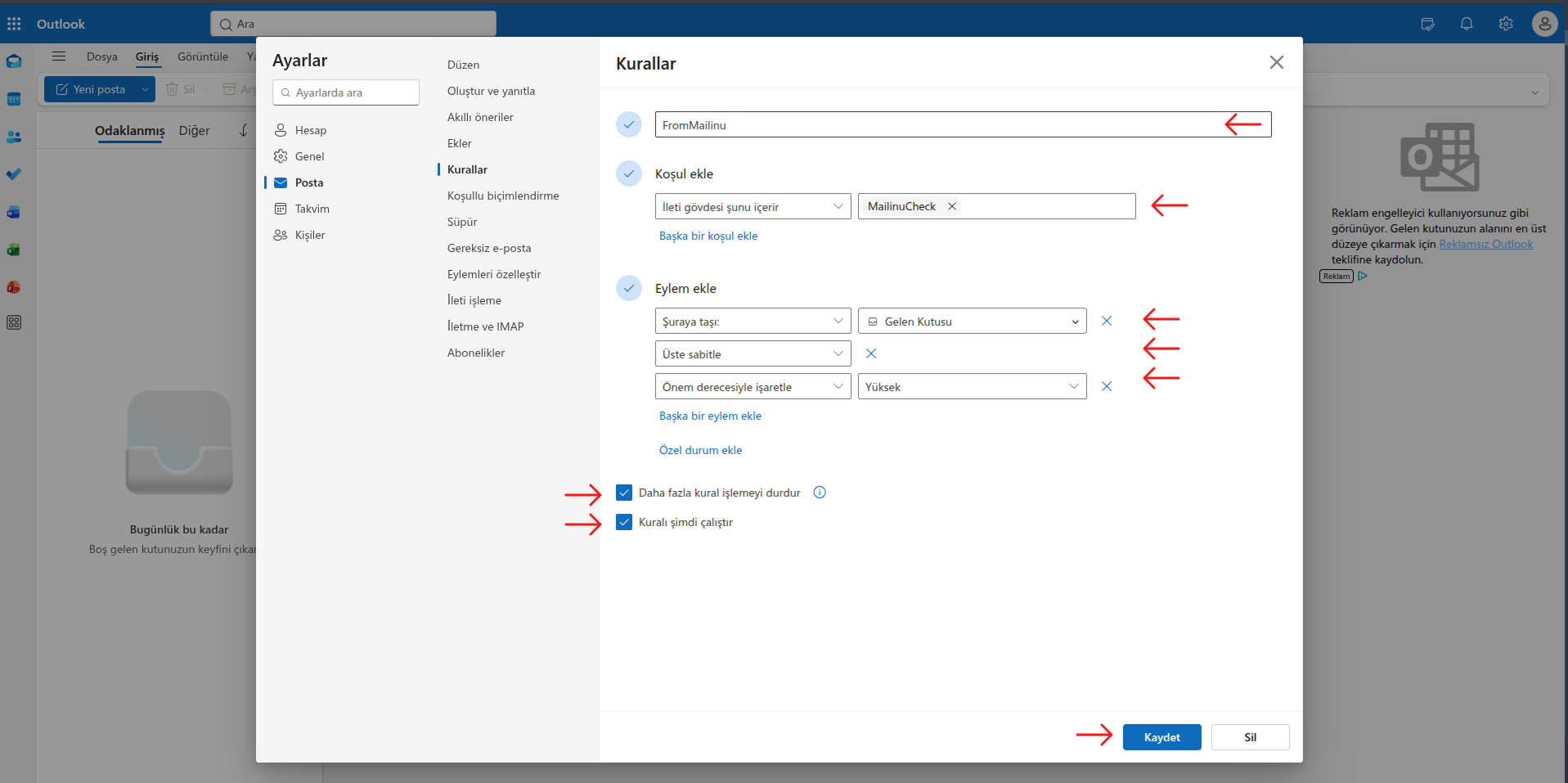Delete the 'Şuraya taşı' action row
The image size is (1568, 783).
coord(1107,321)
